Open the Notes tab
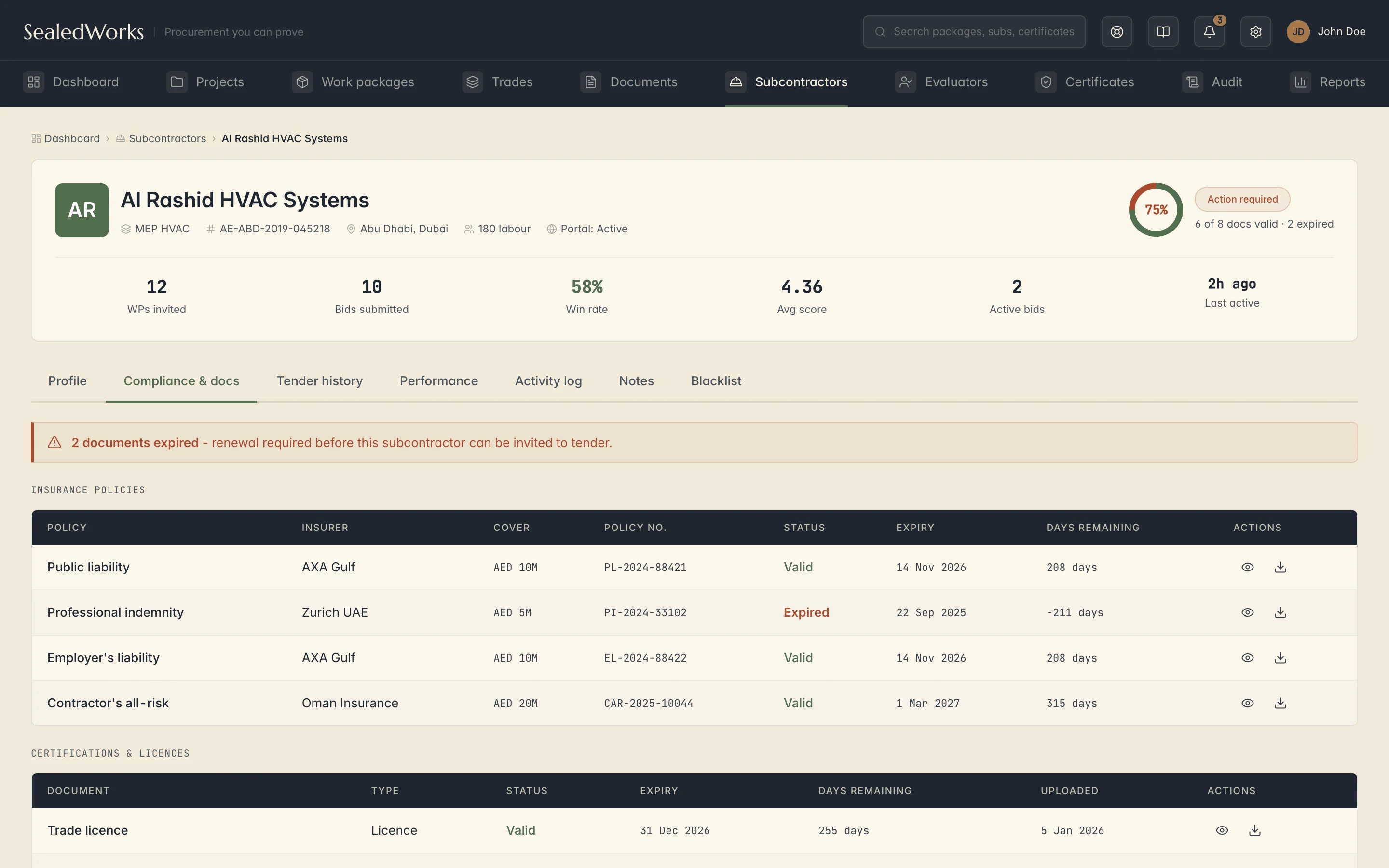1389x868 pixels. point(636,381)
